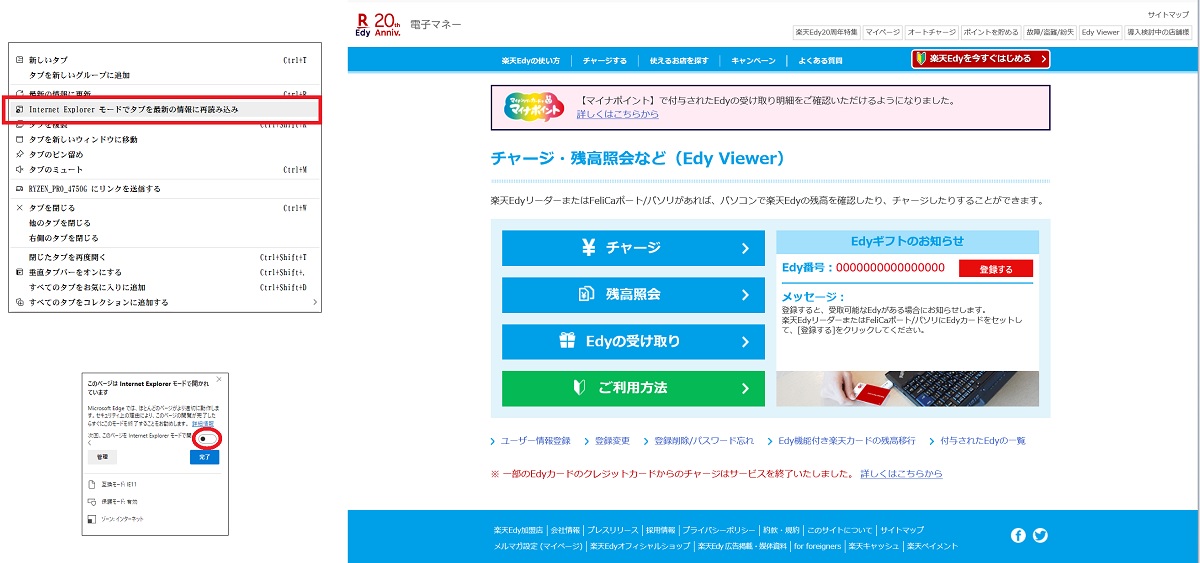Screen dimensions: 1200x563
Task: Click the 導入検討中の店舗様 header button
Action: point(1158,33)
